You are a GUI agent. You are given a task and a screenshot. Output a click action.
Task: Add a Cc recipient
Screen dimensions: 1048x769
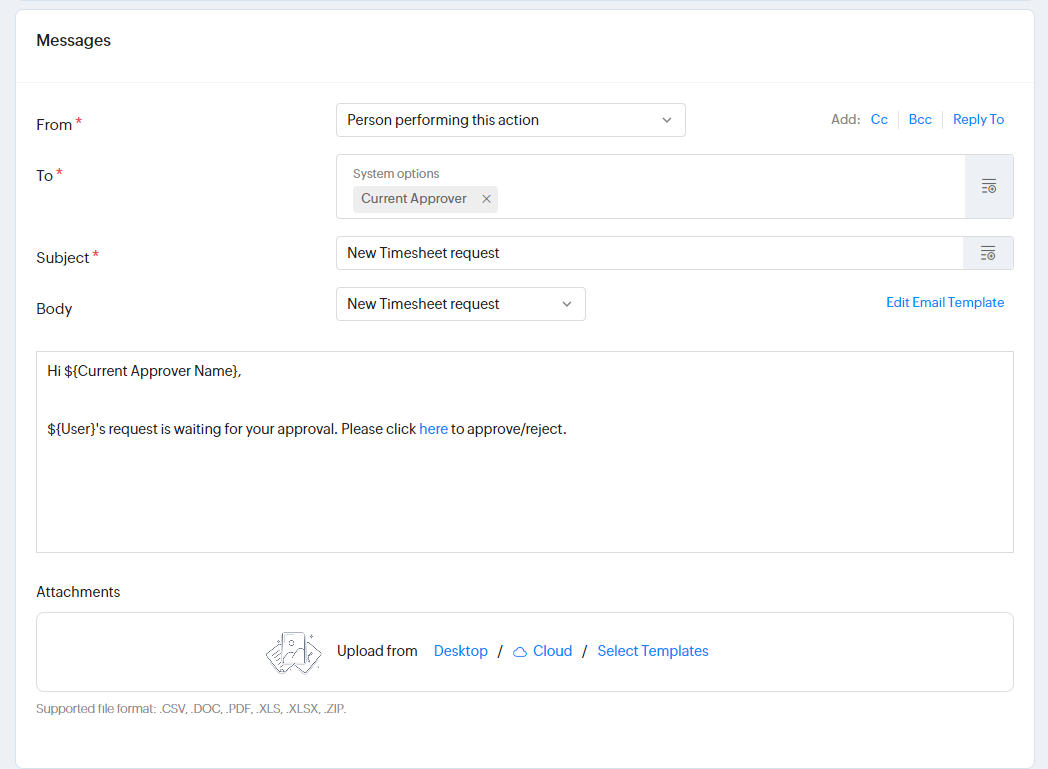[x=879, y=120]
